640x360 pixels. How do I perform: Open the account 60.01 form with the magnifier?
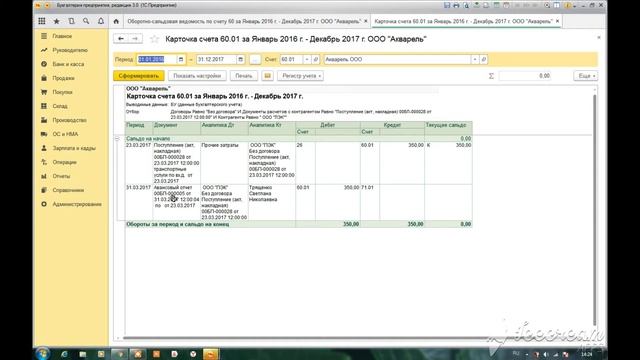316,60
